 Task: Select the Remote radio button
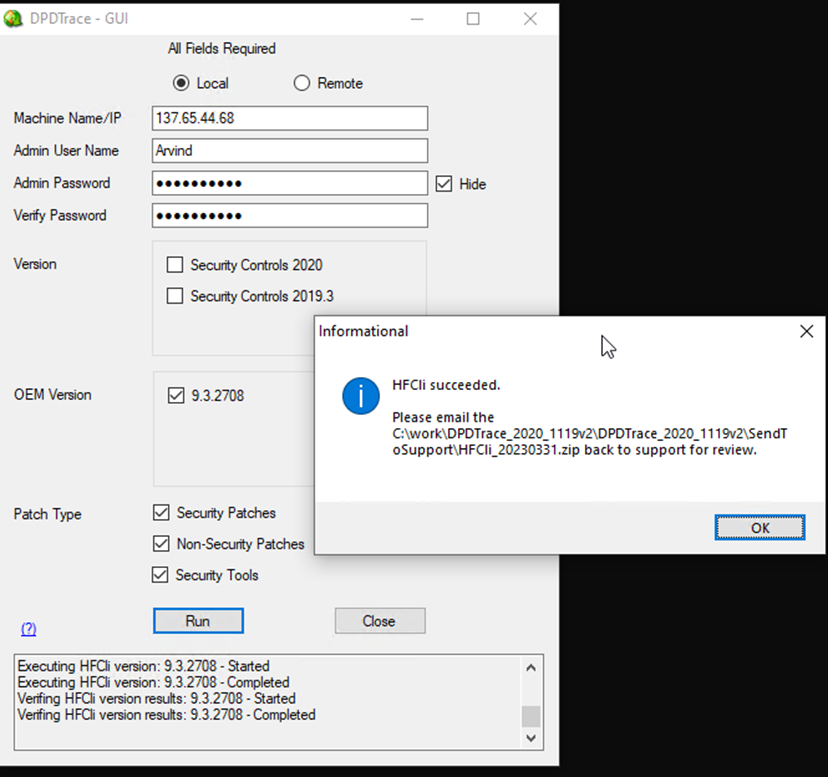click(x=302, y=83)
